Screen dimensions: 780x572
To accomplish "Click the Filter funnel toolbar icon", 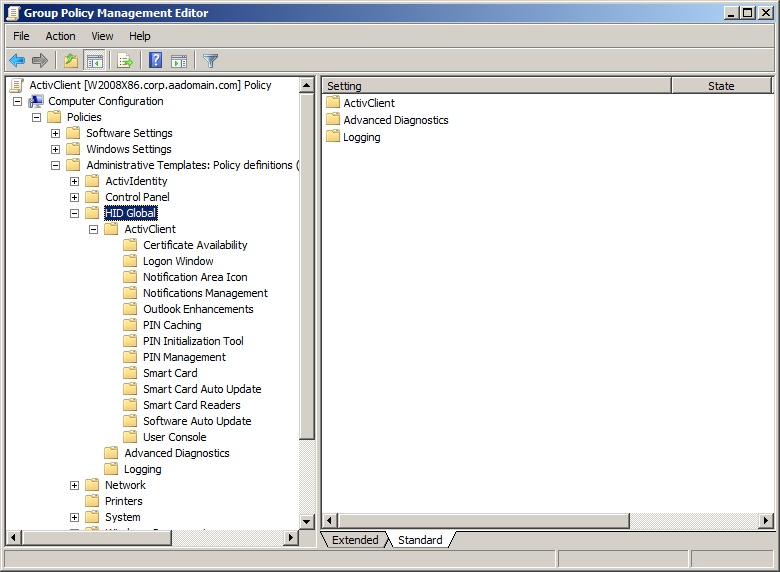I will [210, 61].
